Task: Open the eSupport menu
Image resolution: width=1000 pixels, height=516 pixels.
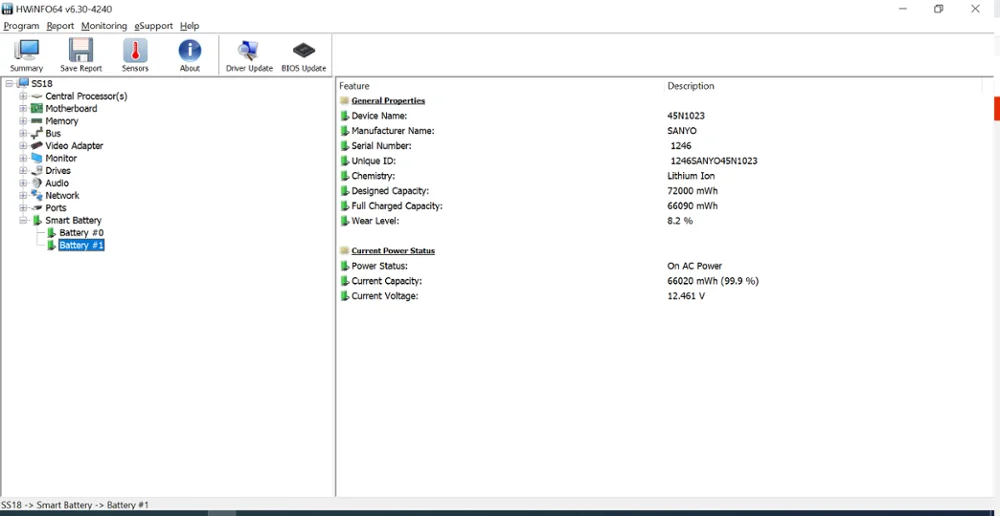Action: tap(153, 26)
